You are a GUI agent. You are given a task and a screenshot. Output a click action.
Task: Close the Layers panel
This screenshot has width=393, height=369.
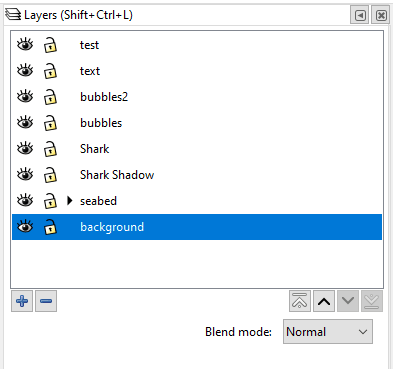(x=381, y=15)
